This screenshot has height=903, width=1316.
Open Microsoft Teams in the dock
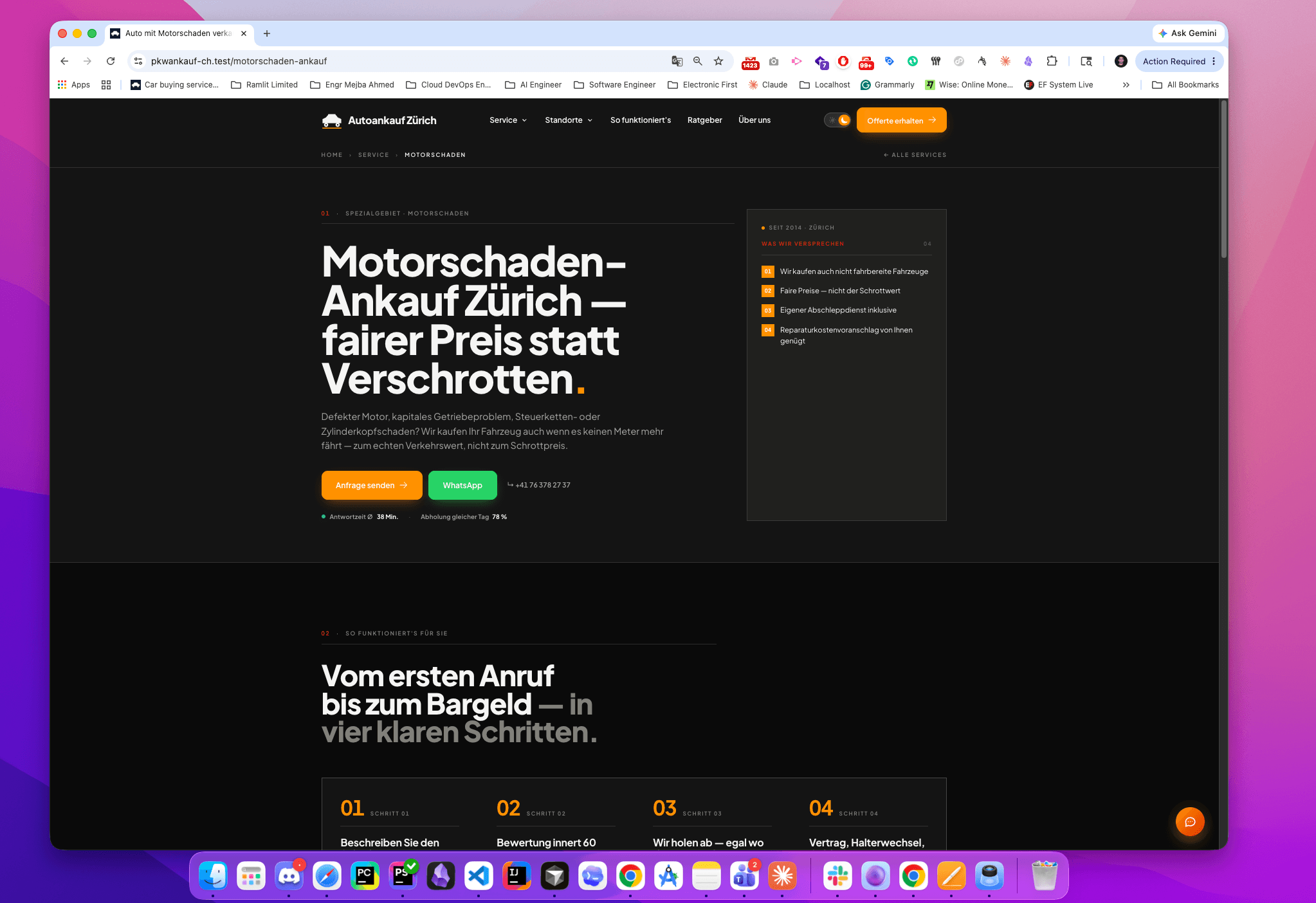(744, 875)
